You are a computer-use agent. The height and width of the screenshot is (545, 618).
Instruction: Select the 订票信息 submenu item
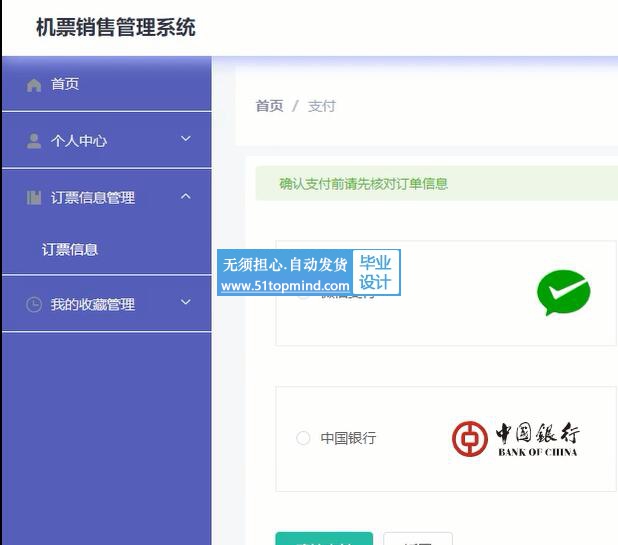(x=70, y=249)
